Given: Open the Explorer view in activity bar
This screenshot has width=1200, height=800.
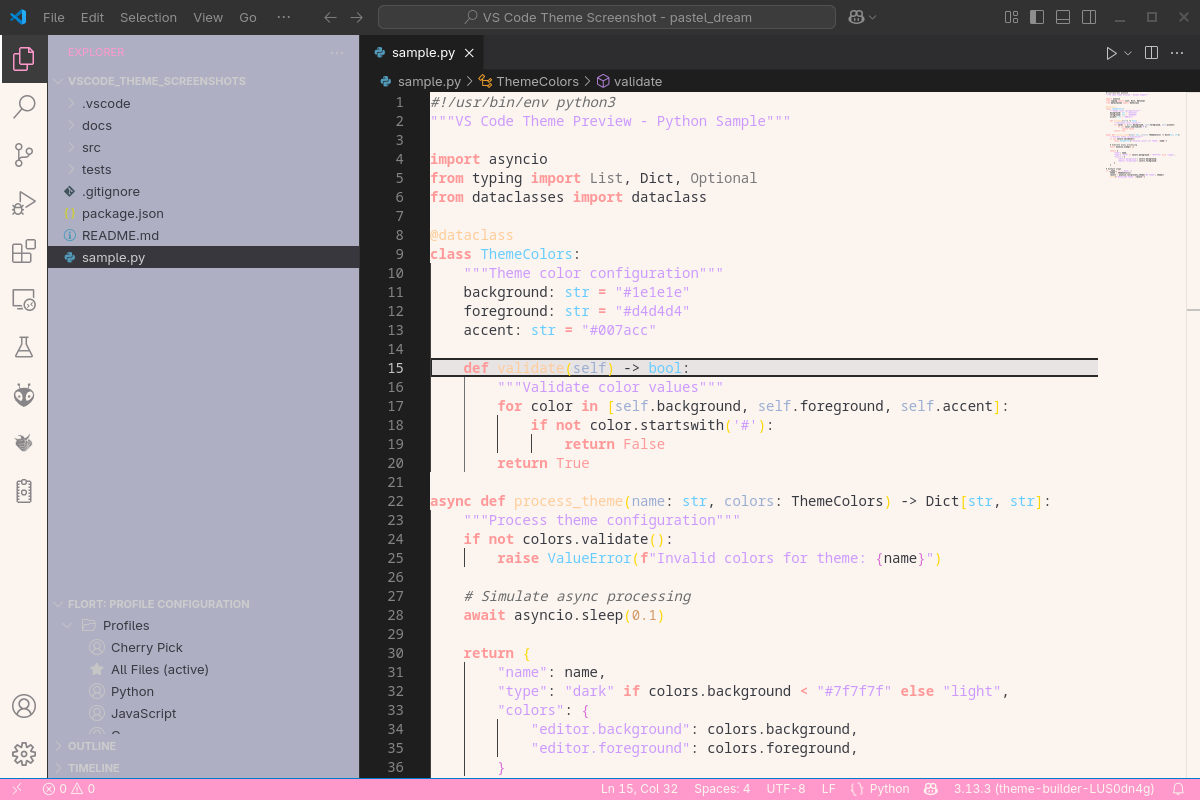Looking at the screenshot, I should pos(24,59).
